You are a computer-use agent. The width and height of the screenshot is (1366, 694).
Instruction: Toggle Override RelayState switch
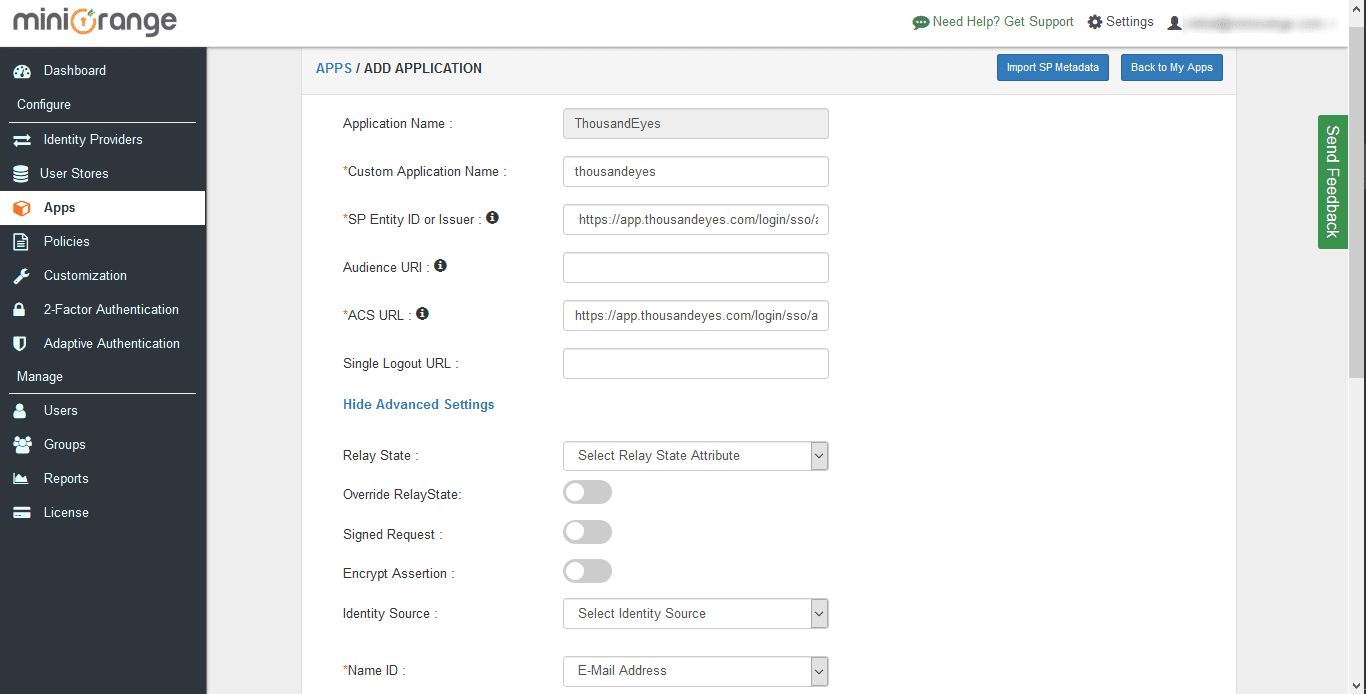(587, 493)
